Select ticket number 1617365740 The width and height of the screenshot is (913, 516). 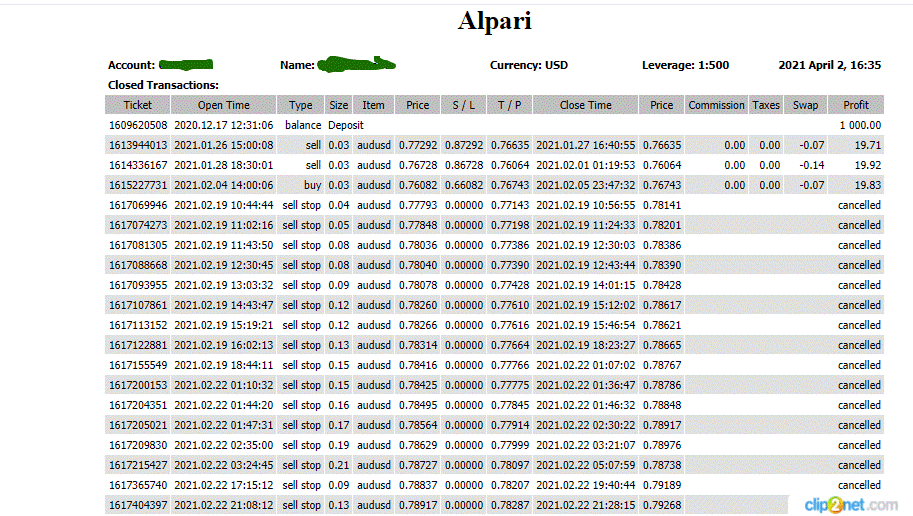[x=138, y=485]
